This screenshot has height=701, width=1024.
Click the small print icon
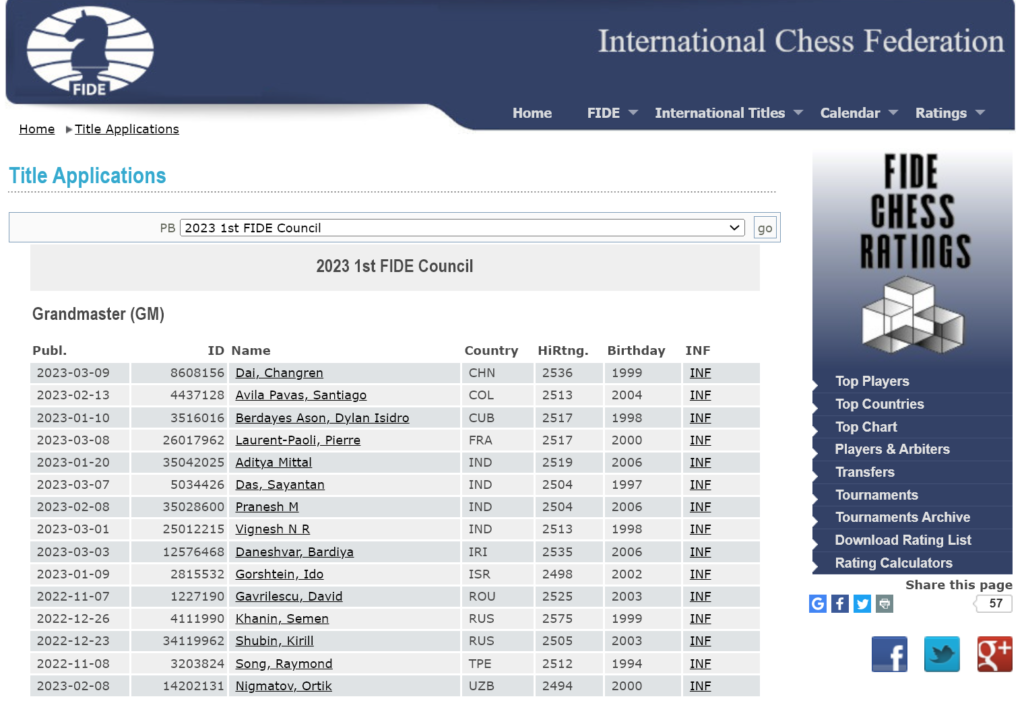(x=884, y=604)
